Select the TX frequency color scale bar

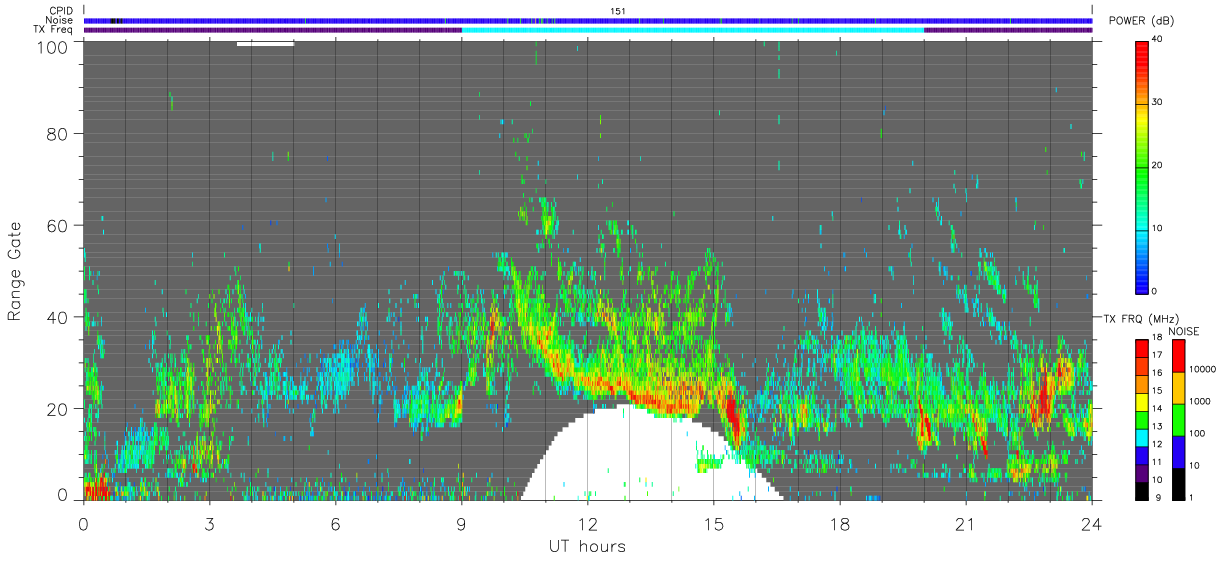[x=1142, y=420]
